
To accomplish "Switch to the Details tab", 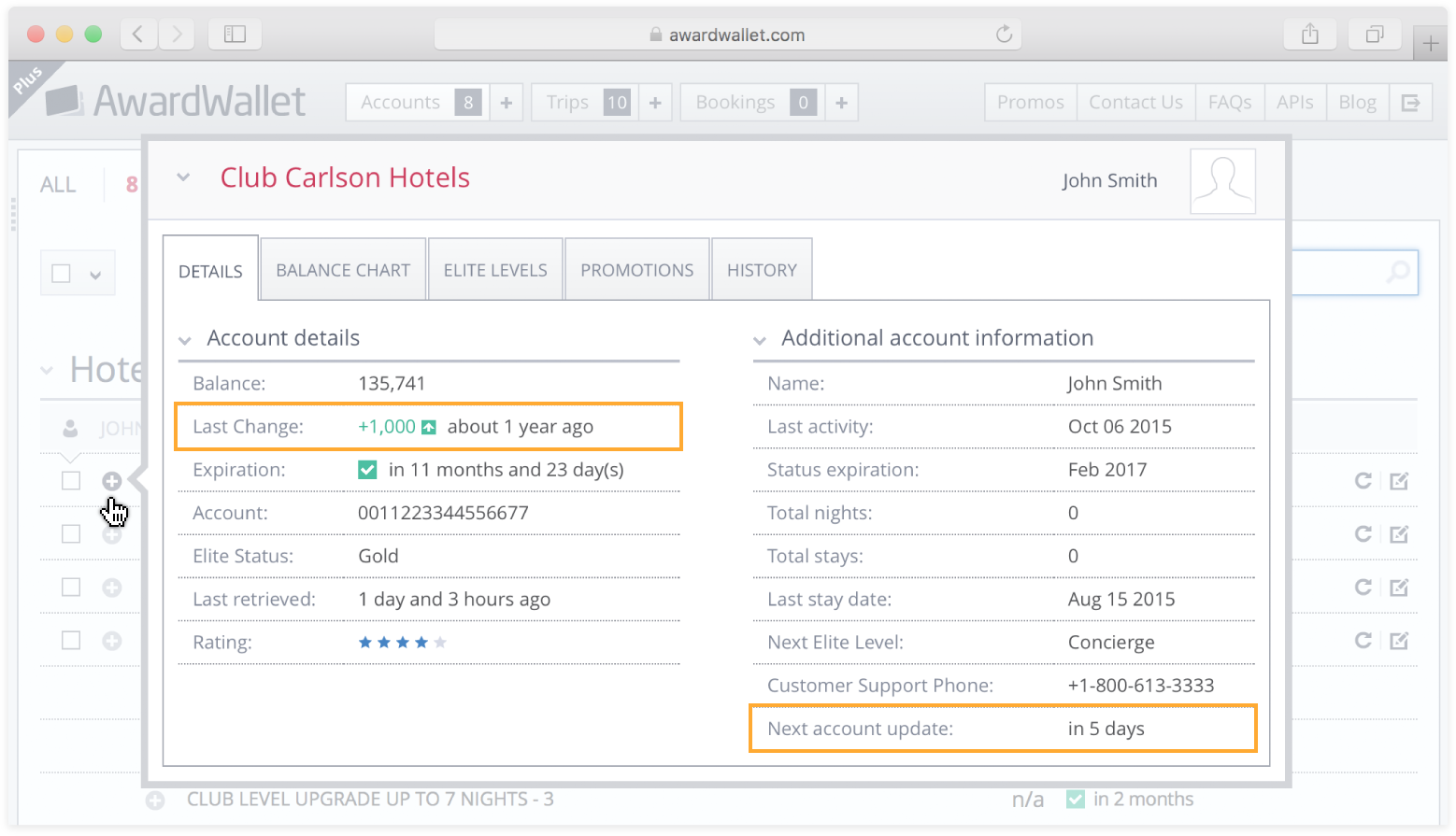I will coord(210,271).
